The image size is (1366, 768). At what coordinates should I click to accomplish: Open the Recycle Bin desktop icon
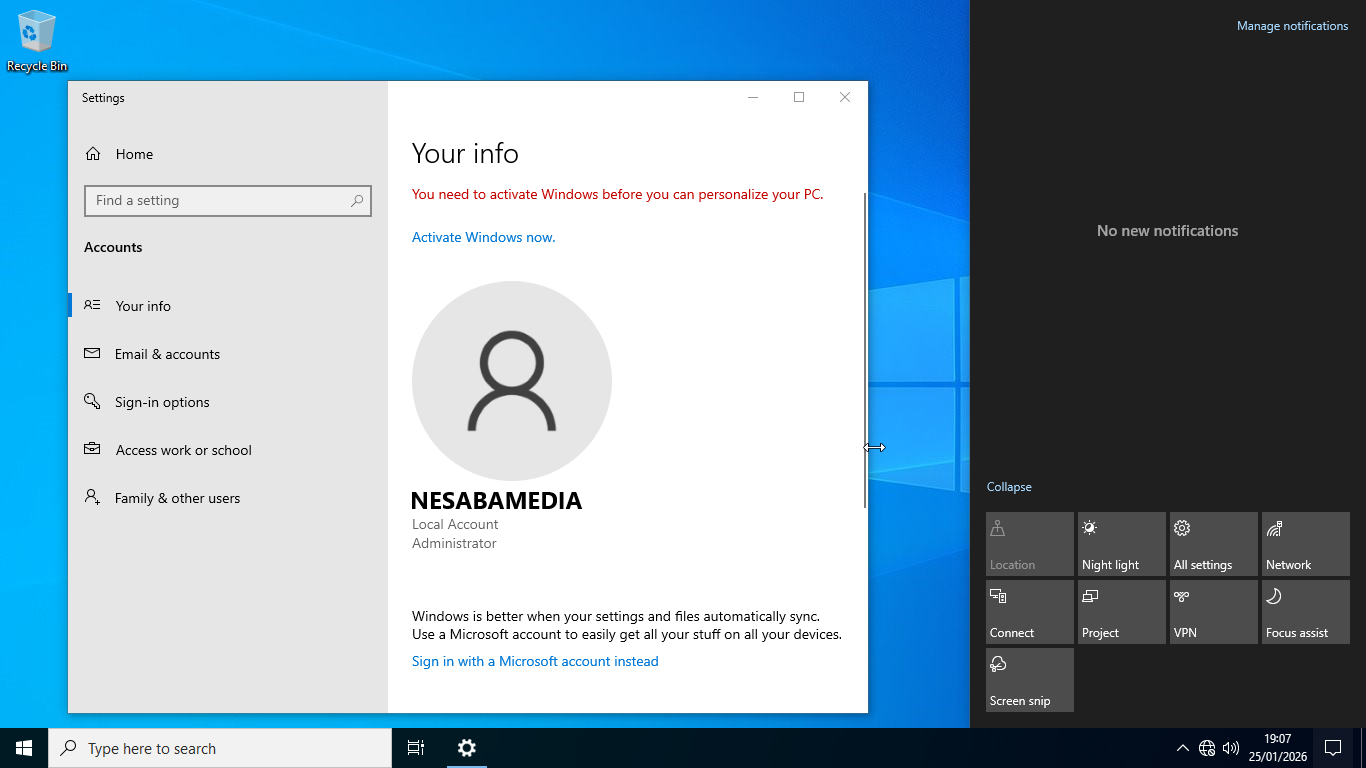(x=37, y=40)
